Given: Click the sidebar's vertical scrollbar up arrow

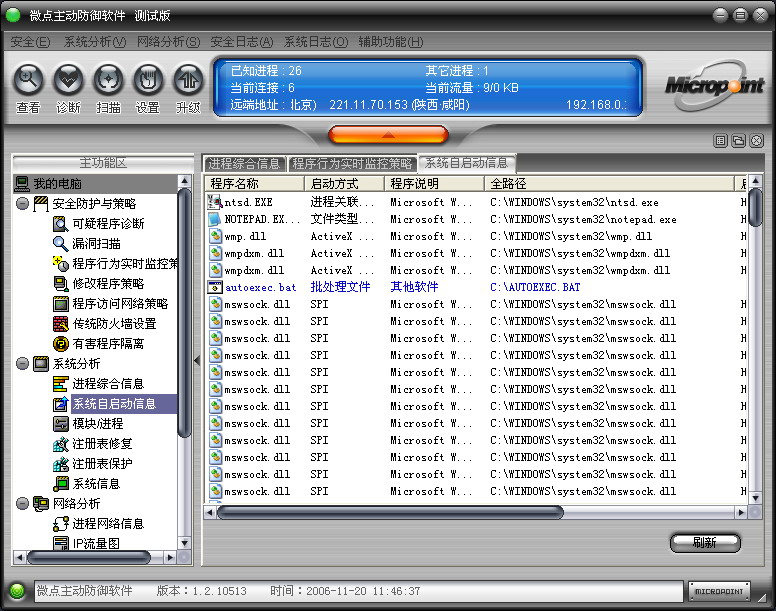Looking at the screenshot, I should click(x=184, y=181).
